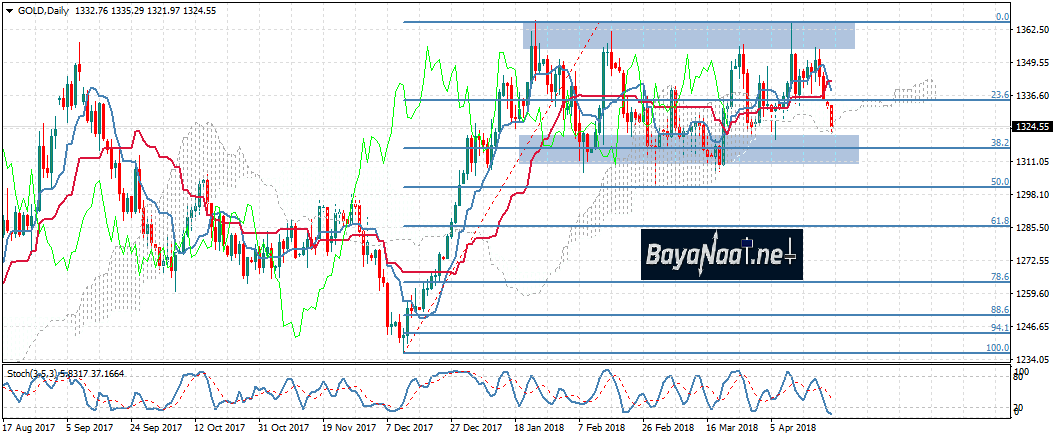This screenshot has width=1053, height=439.
Task: Select the 100.0 Fibonacci level label
Action: tap(995, 347)
